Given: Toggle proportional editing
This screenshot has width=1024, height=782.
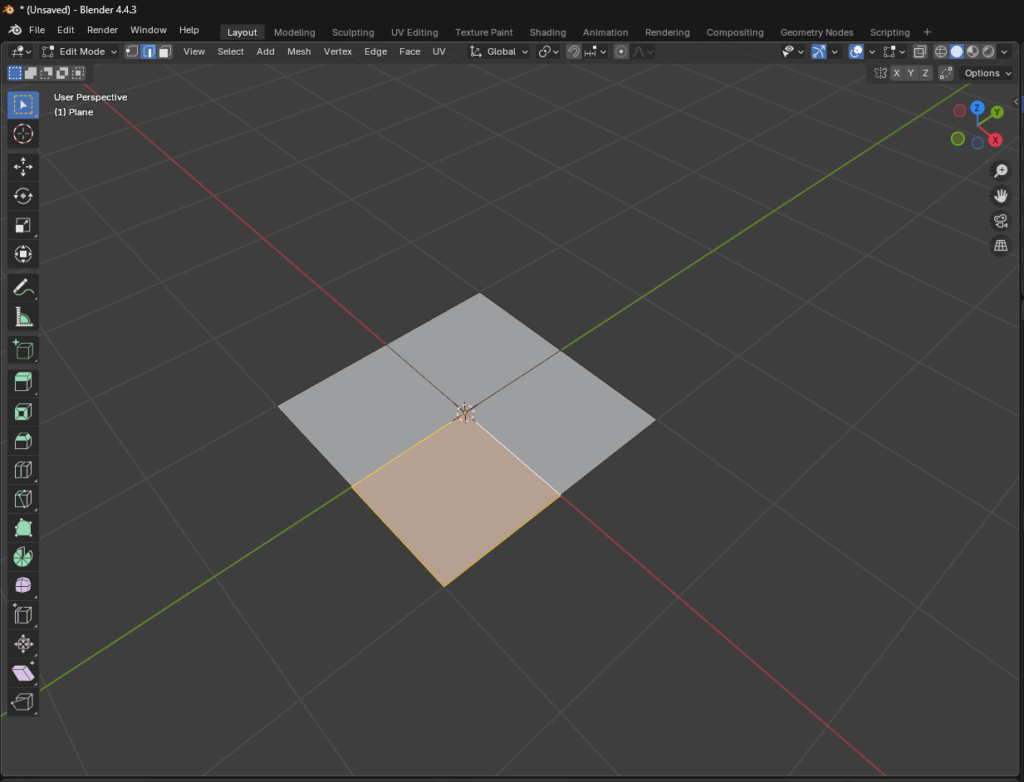Looking at the screenshot, I should 621,52.
